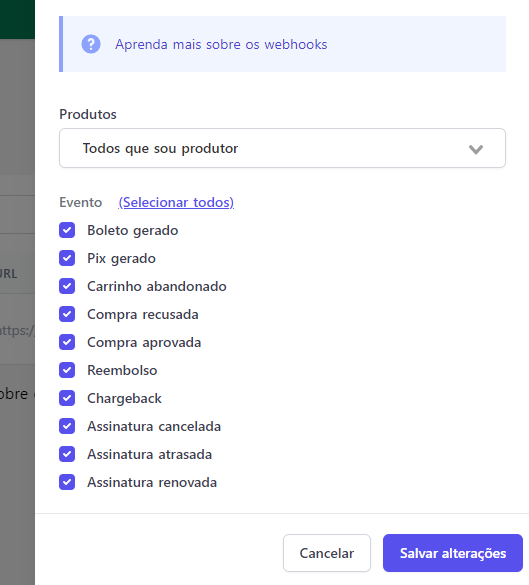This screenshot has width=529, height=585.
Task: Toggle the 'Chargeback' event checkbox
Action: point(67,398)
